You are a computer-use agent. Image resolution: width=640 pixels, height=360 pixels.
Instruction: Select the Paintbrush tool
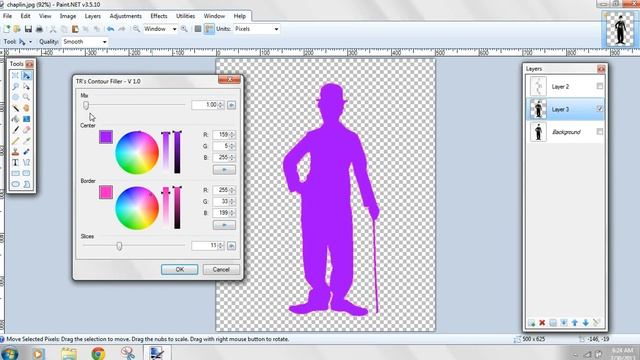tap(16, 130)
